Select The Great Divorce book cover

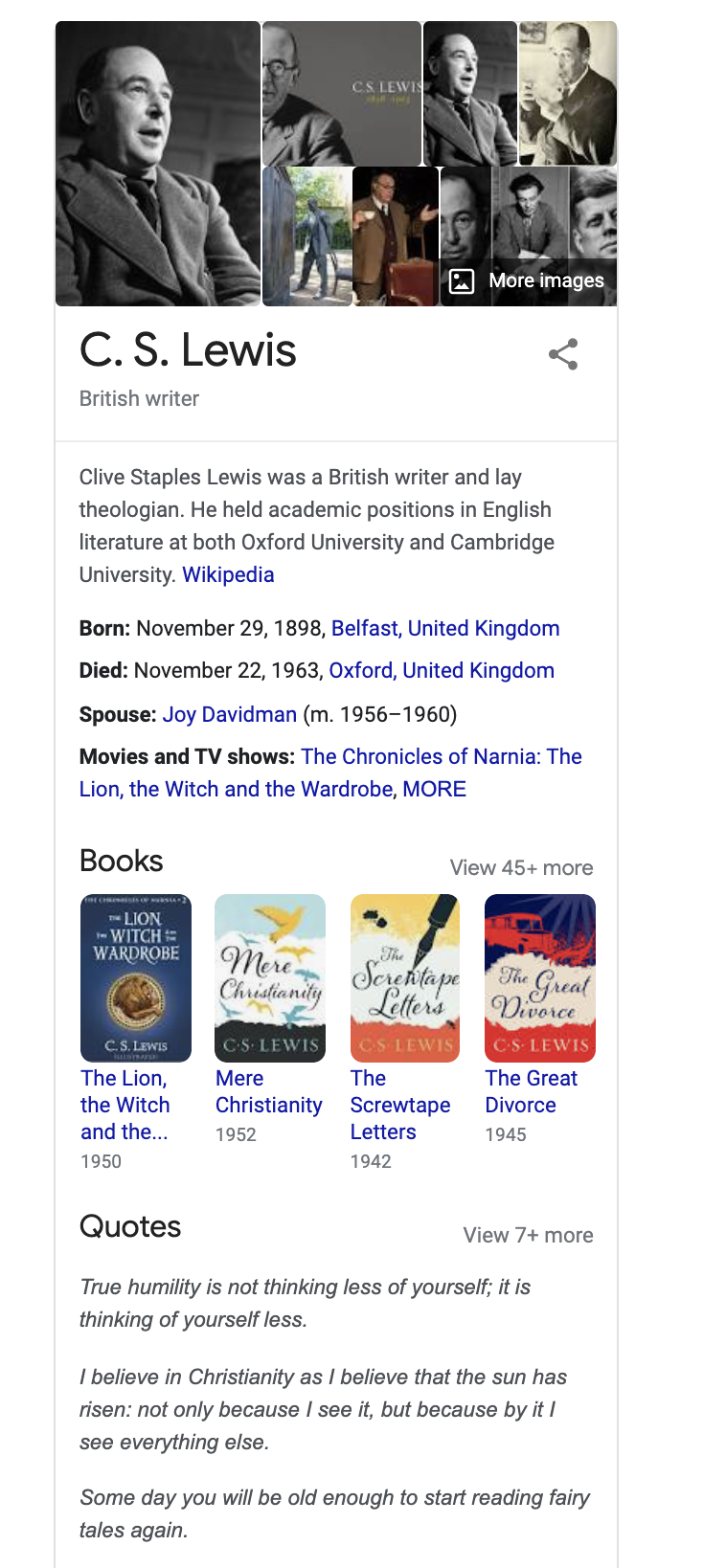click(x=540, y=978)
